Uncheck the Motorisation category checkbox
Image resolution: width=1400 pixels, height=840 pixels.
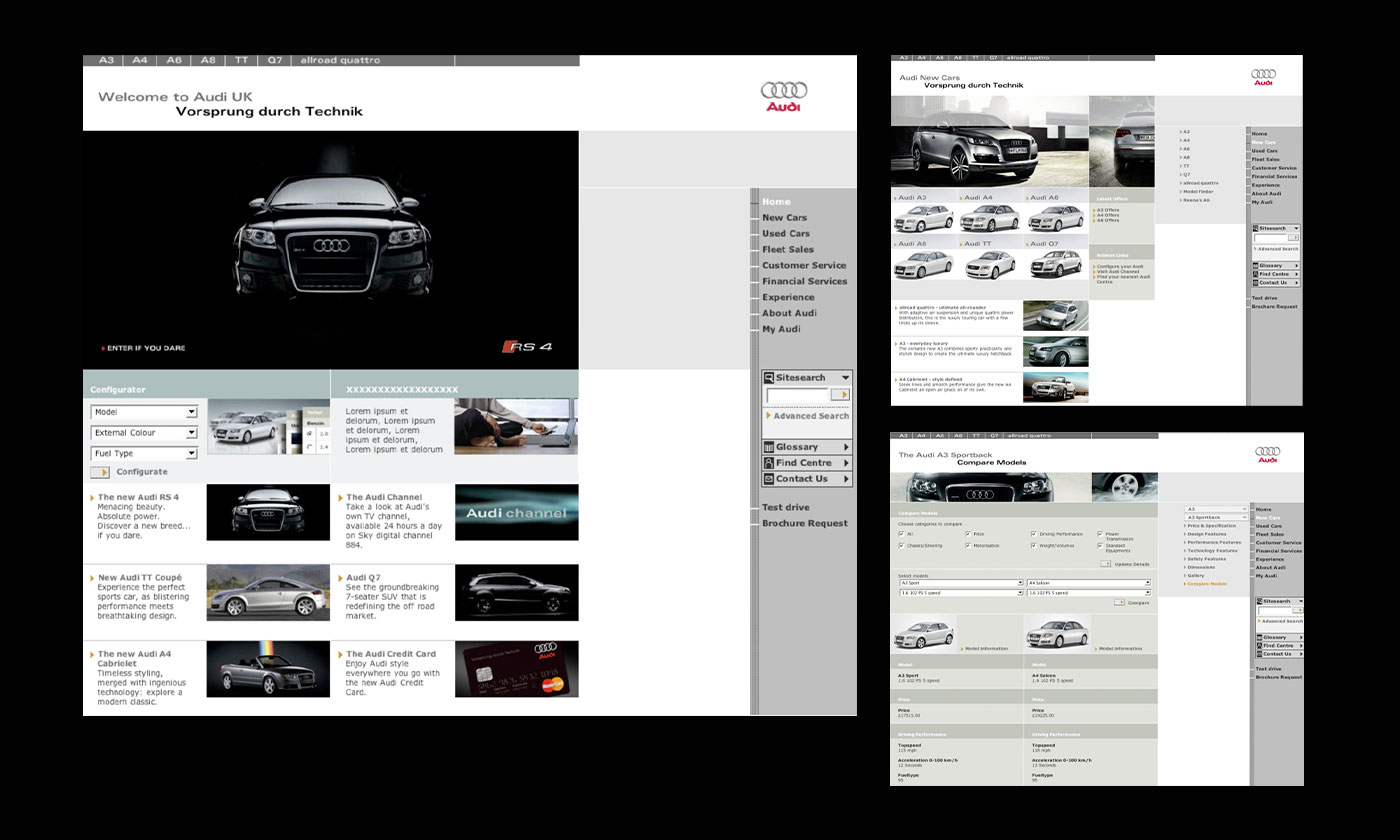(x=968, y=546)
